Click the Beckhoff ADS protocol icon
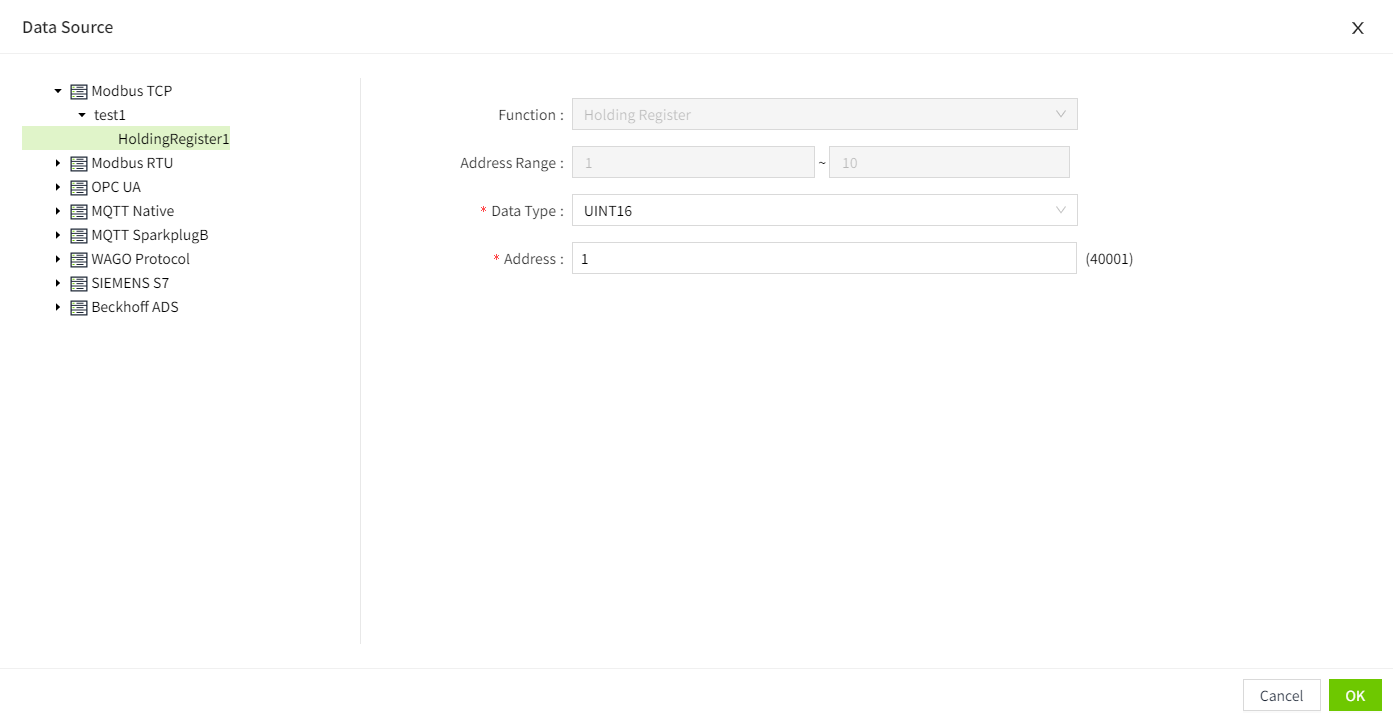The width and height of the screenshot is (1393, 716). (x=79, y=307)
